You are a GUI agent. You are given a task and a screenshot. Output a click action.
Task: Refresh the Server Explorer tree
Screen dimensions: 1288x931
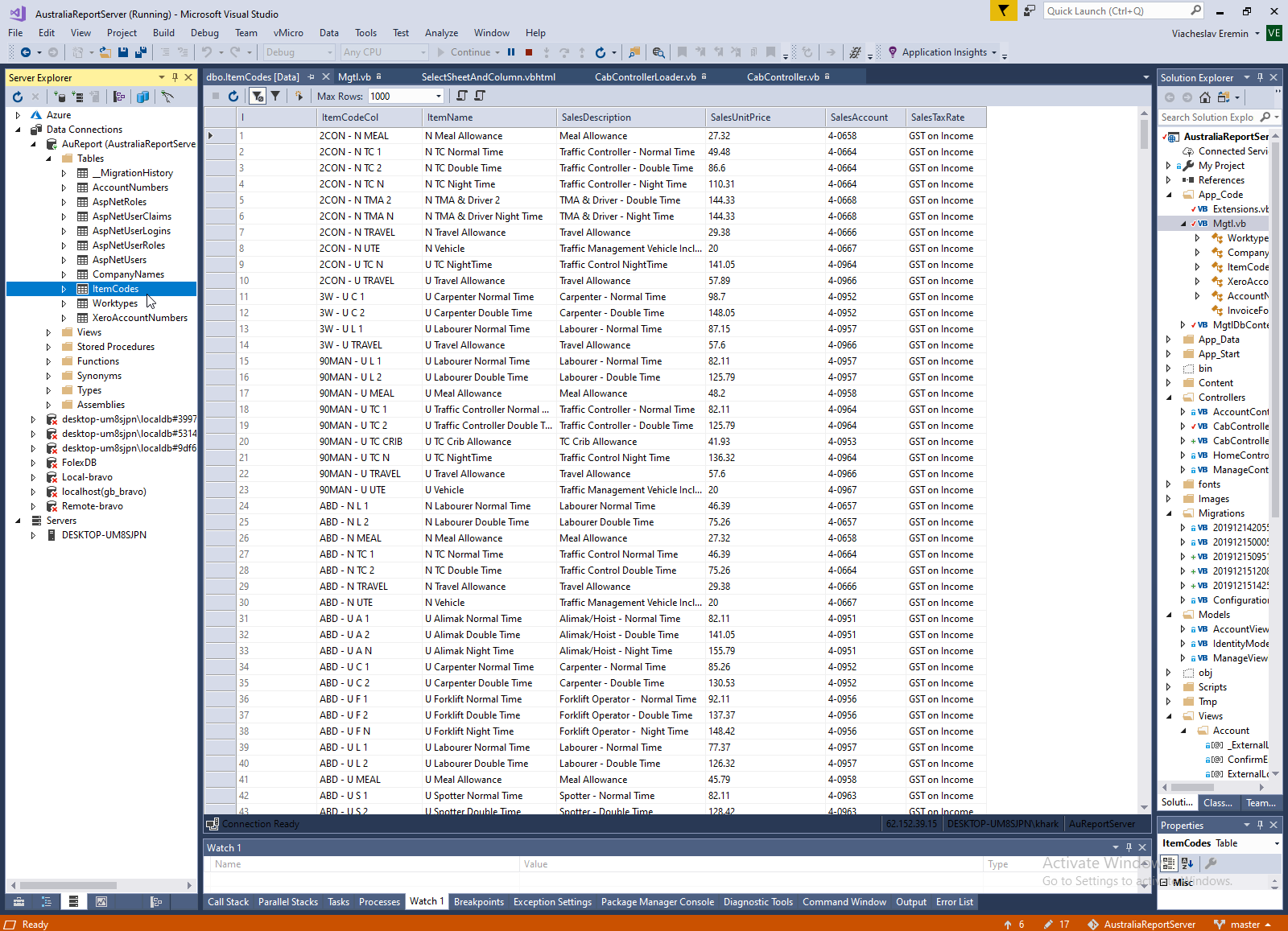coord(18,97)
